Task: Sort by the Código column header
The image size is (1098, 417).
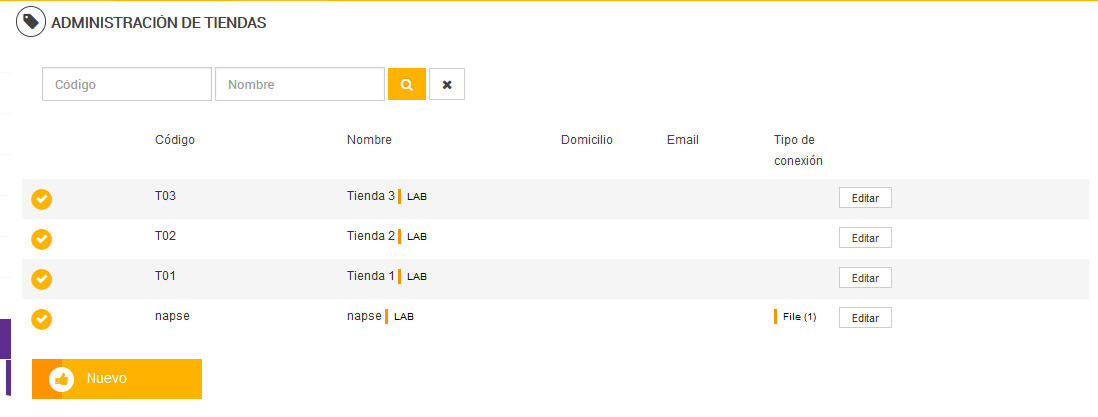Action: click(175, 140)
